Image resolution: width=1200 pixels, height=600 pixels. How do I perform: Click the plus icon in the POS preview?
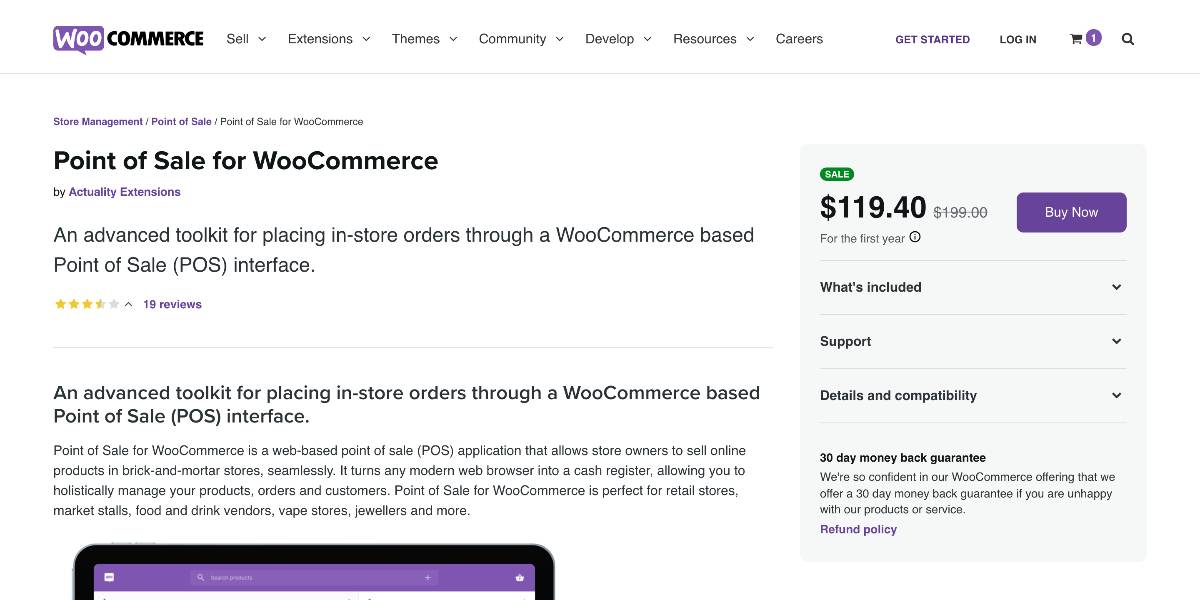(427, 578)
